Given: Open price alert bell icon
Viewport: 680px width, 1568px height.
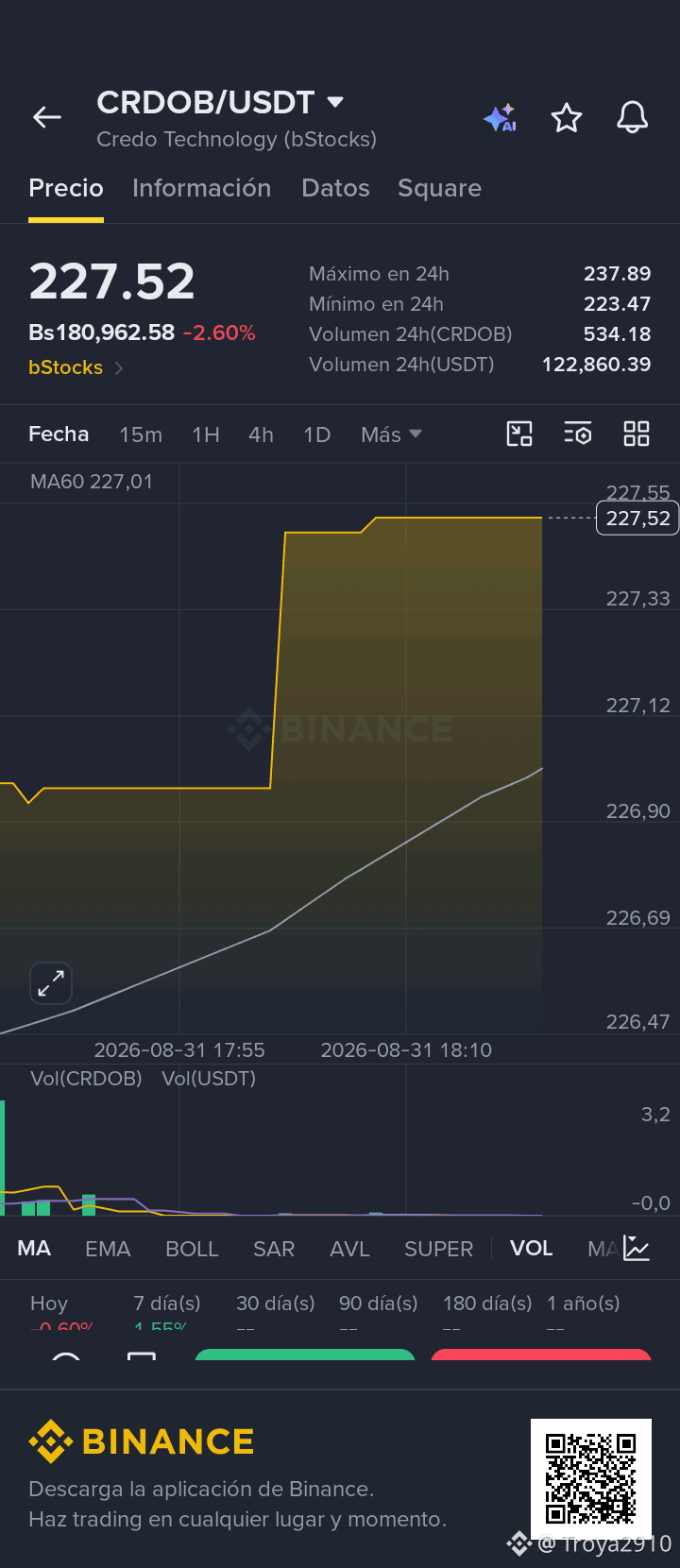Looking at the screenshot, I should [x=633, y=118].
